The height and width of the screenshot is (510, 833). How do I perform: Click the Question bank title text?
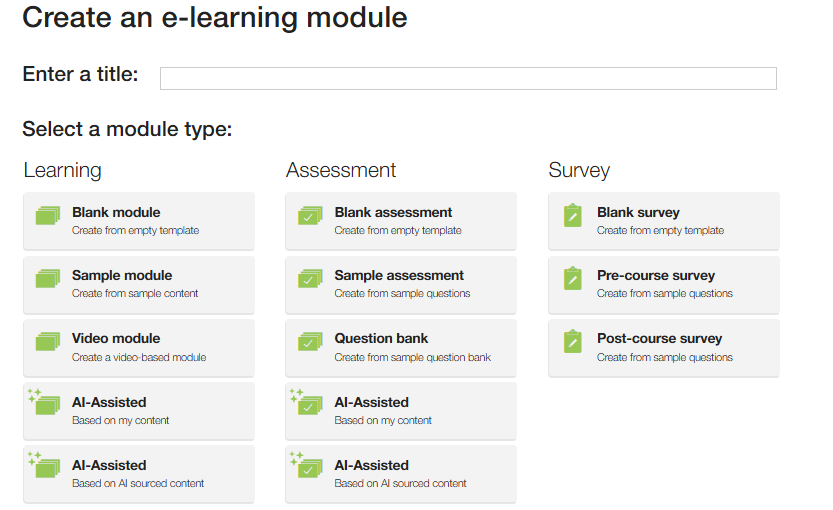click(x=381, y=338)
